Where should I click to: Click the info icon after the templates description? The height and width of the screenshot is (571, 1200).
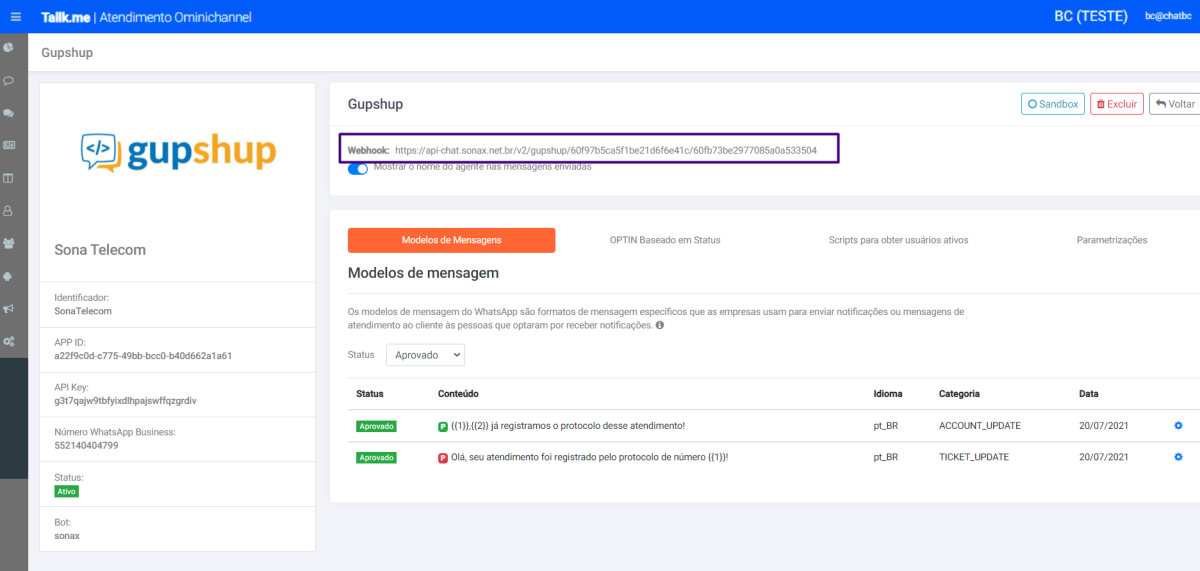click(660, 325)
